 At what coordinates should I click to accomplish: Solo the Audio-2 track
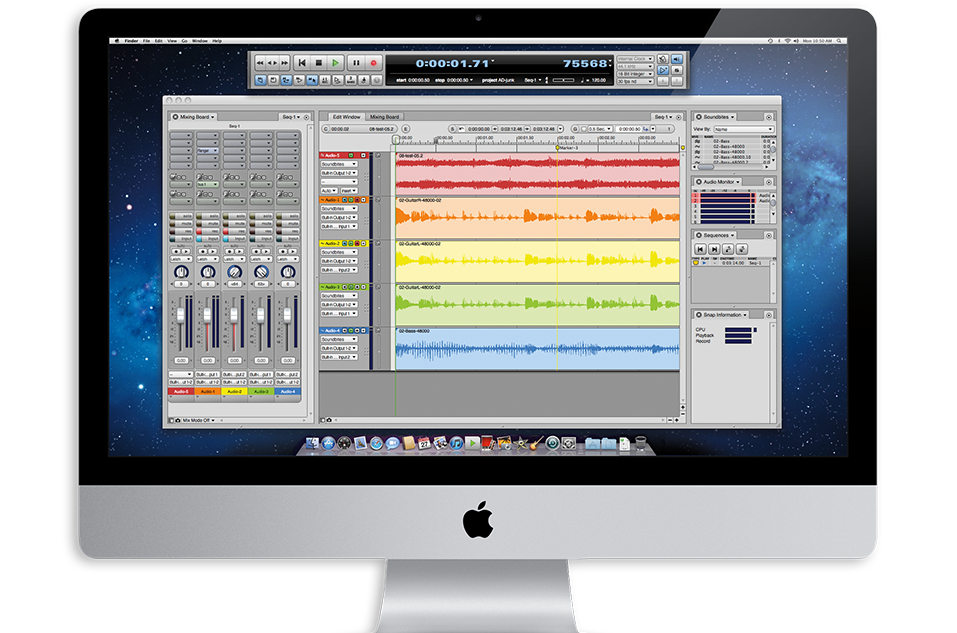click(x=351, y=244)
